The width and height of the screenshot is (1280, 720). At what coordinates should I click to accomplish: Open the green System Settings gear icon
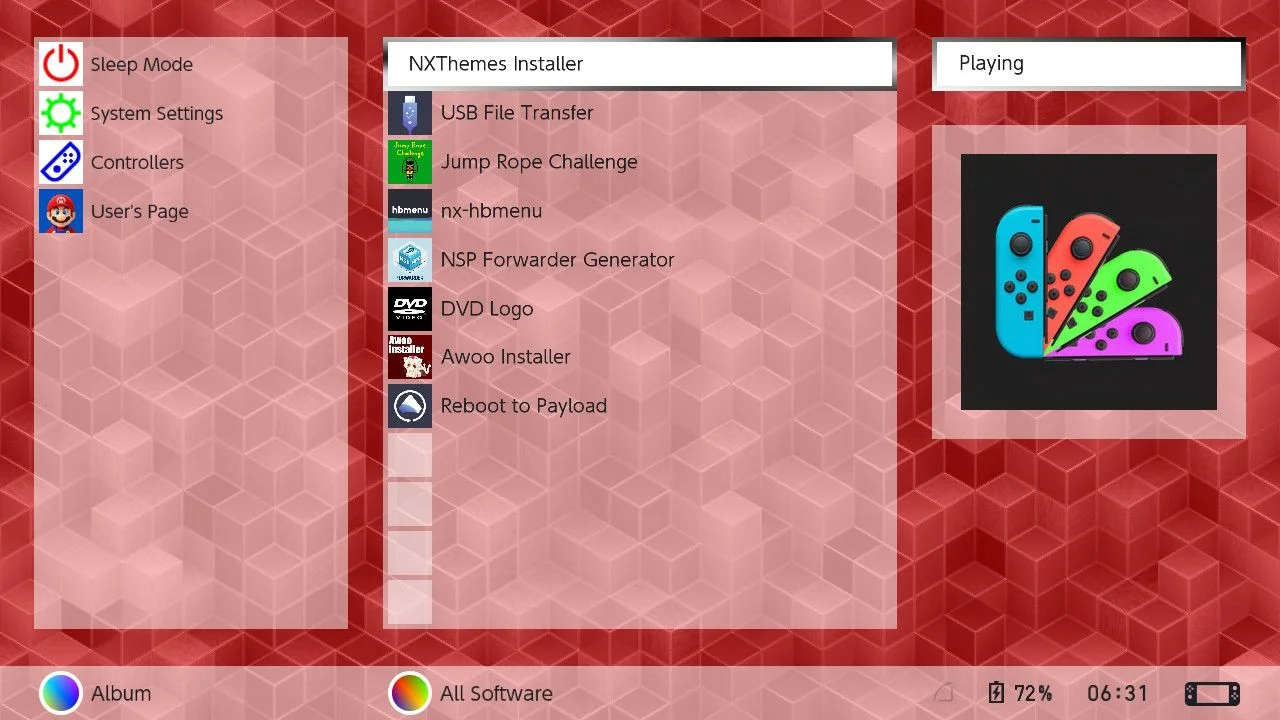coord(61,113)
